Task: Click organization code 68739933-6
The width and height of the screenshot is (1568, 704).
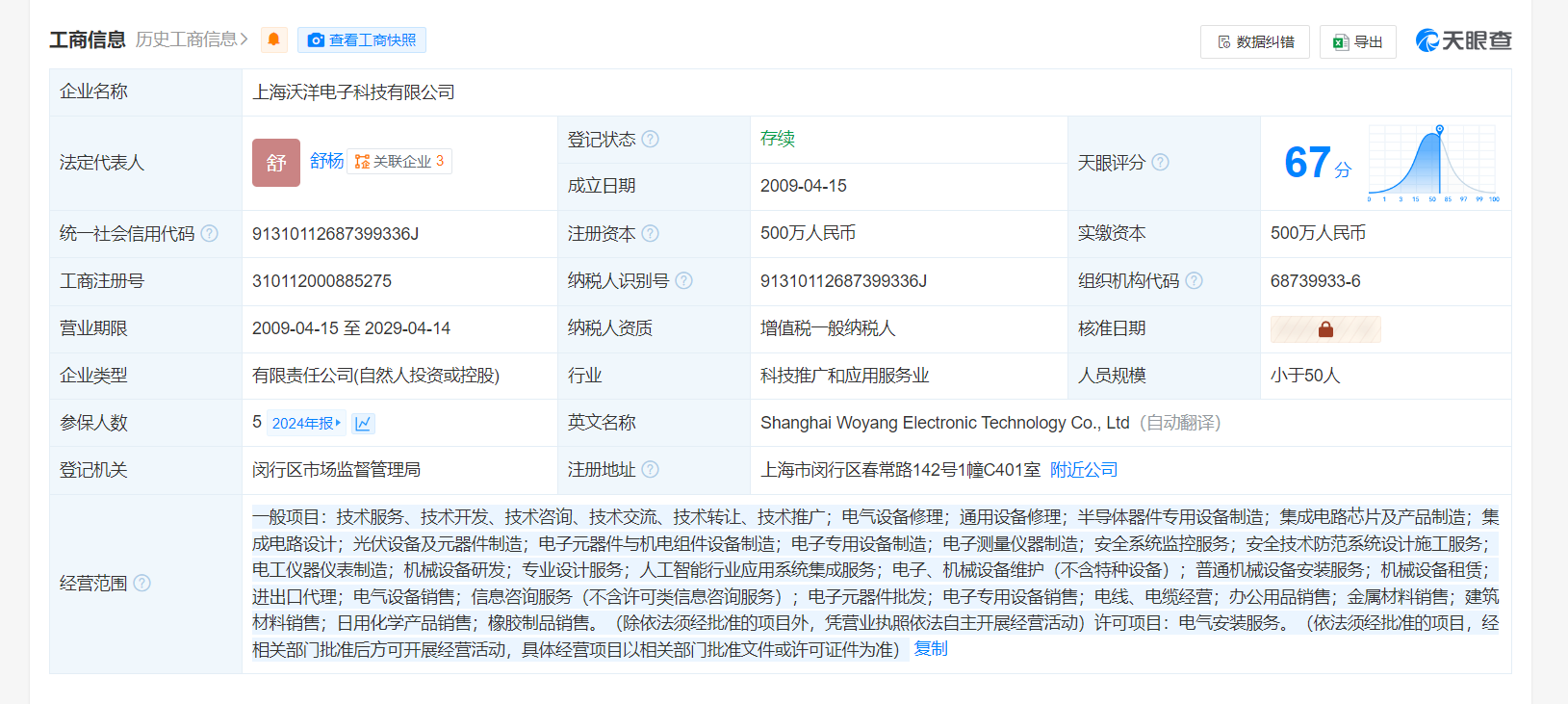Action: click(x=1315, y=281)
